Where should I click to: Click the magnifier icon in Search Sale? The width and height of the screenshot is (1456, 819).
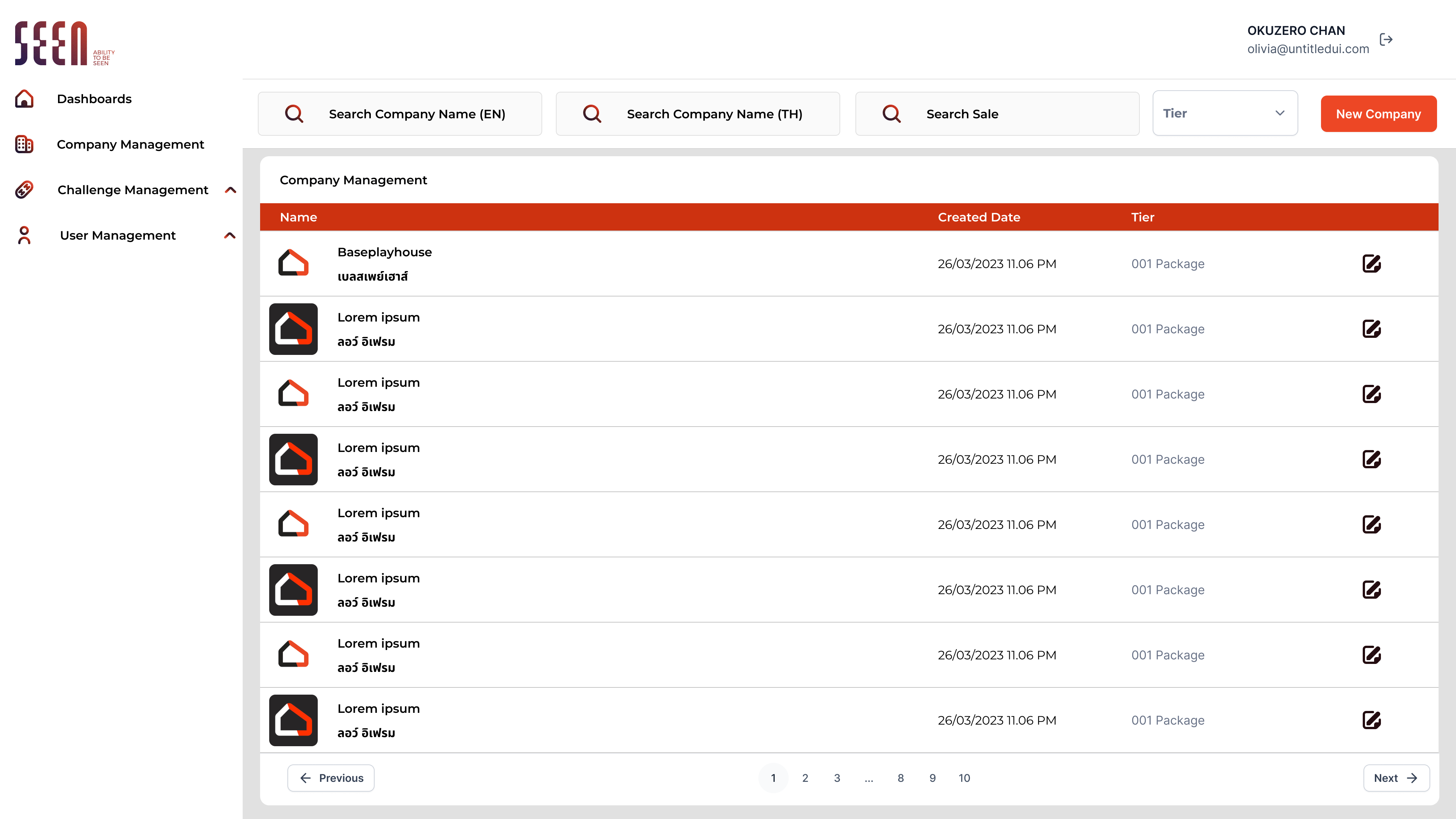[891, 114]
